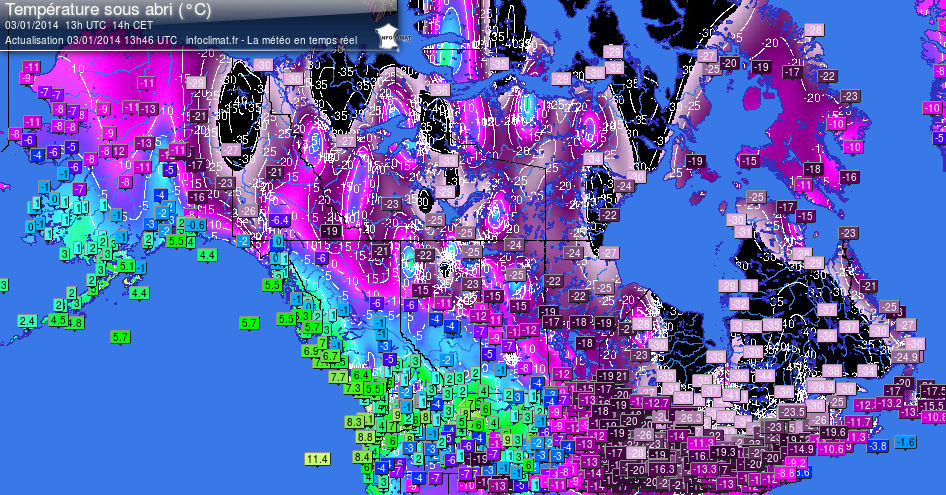This screenshot has width=946, height=495.
Task: Select the dark -17.5 station marker
Action: (933, 390)
